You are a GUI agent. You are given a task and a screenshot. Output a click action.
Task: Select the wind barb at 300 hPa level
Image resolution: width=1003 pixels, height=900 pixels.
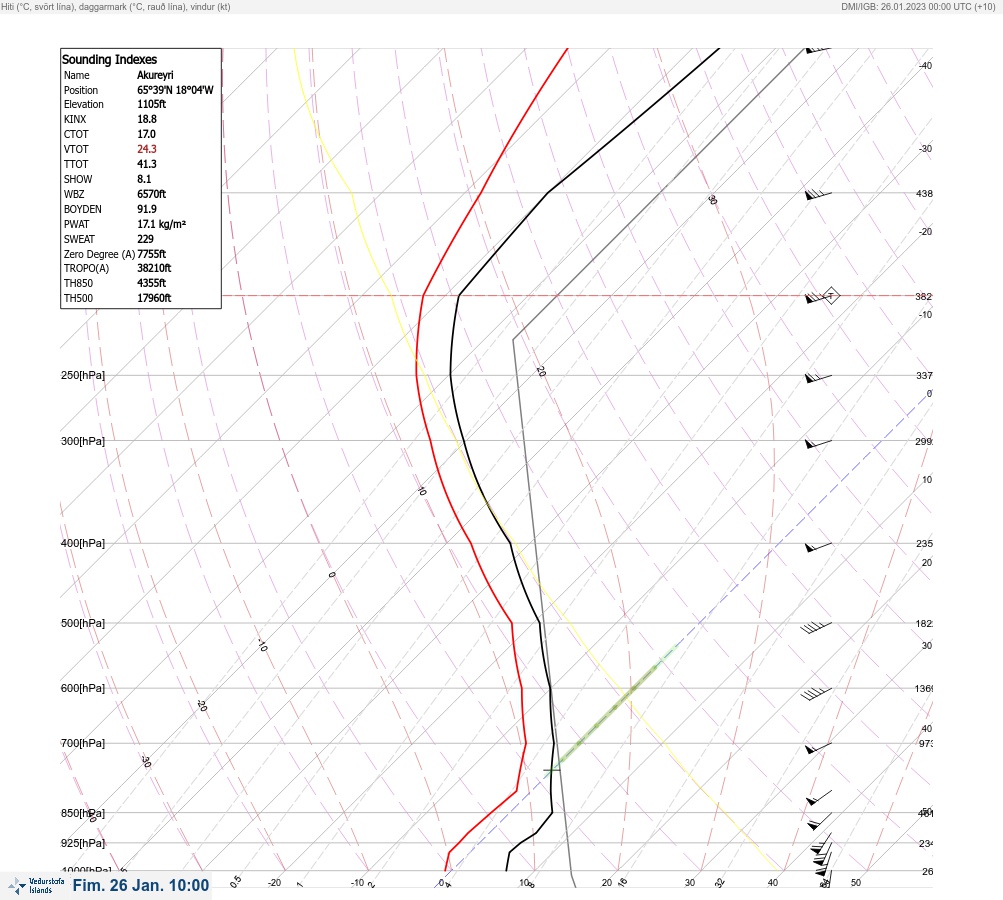(x=818, y=443)
